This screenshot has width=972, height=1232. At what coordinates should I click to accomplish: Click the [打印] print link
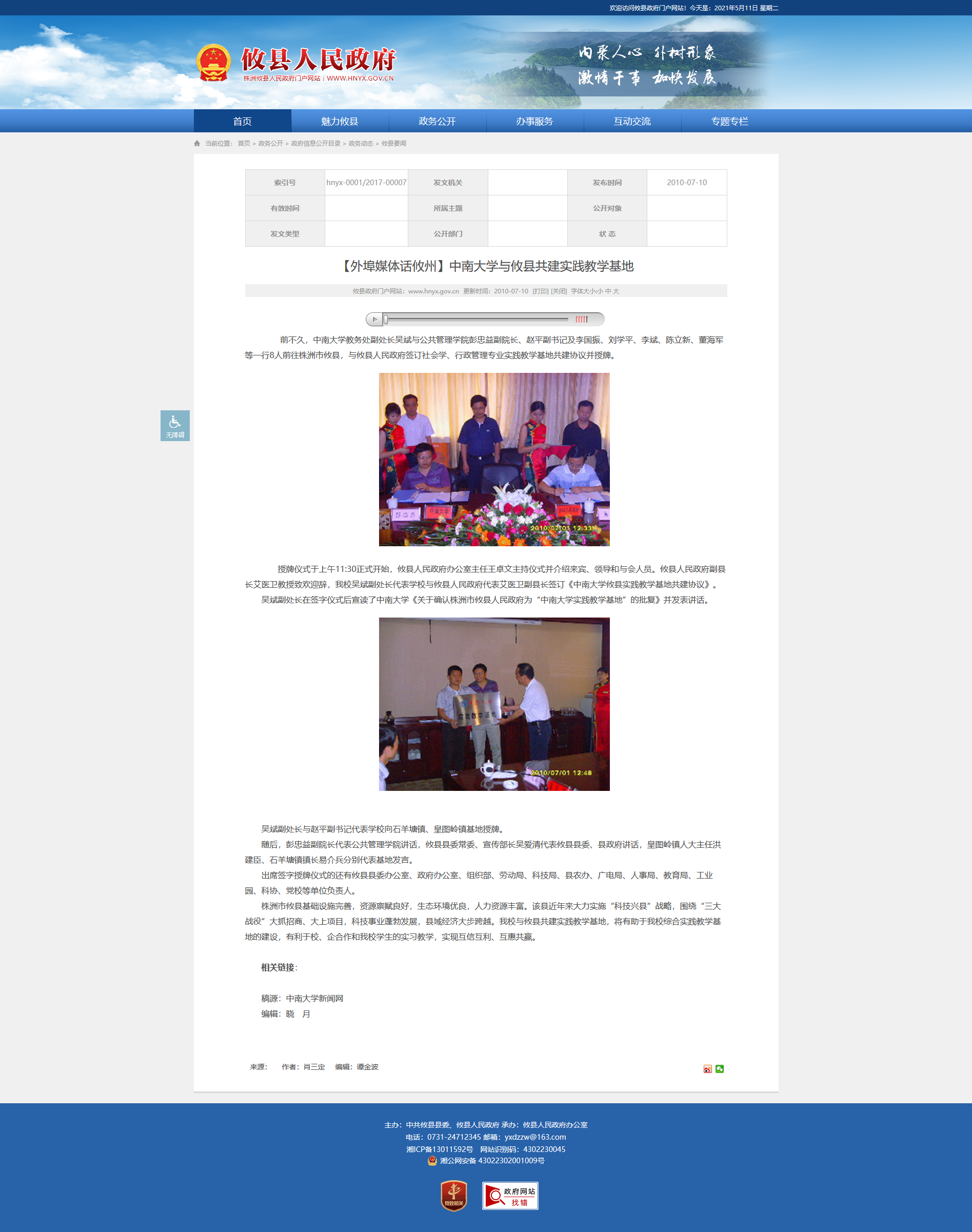pos(540,291)
